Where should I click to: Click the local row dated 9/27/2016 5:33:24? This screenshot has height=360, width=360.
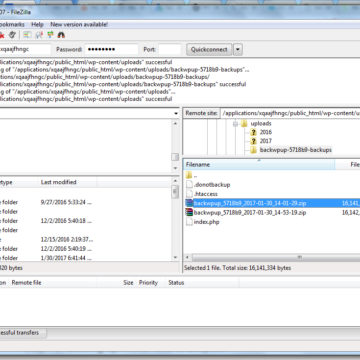click(x=85, y=202)
